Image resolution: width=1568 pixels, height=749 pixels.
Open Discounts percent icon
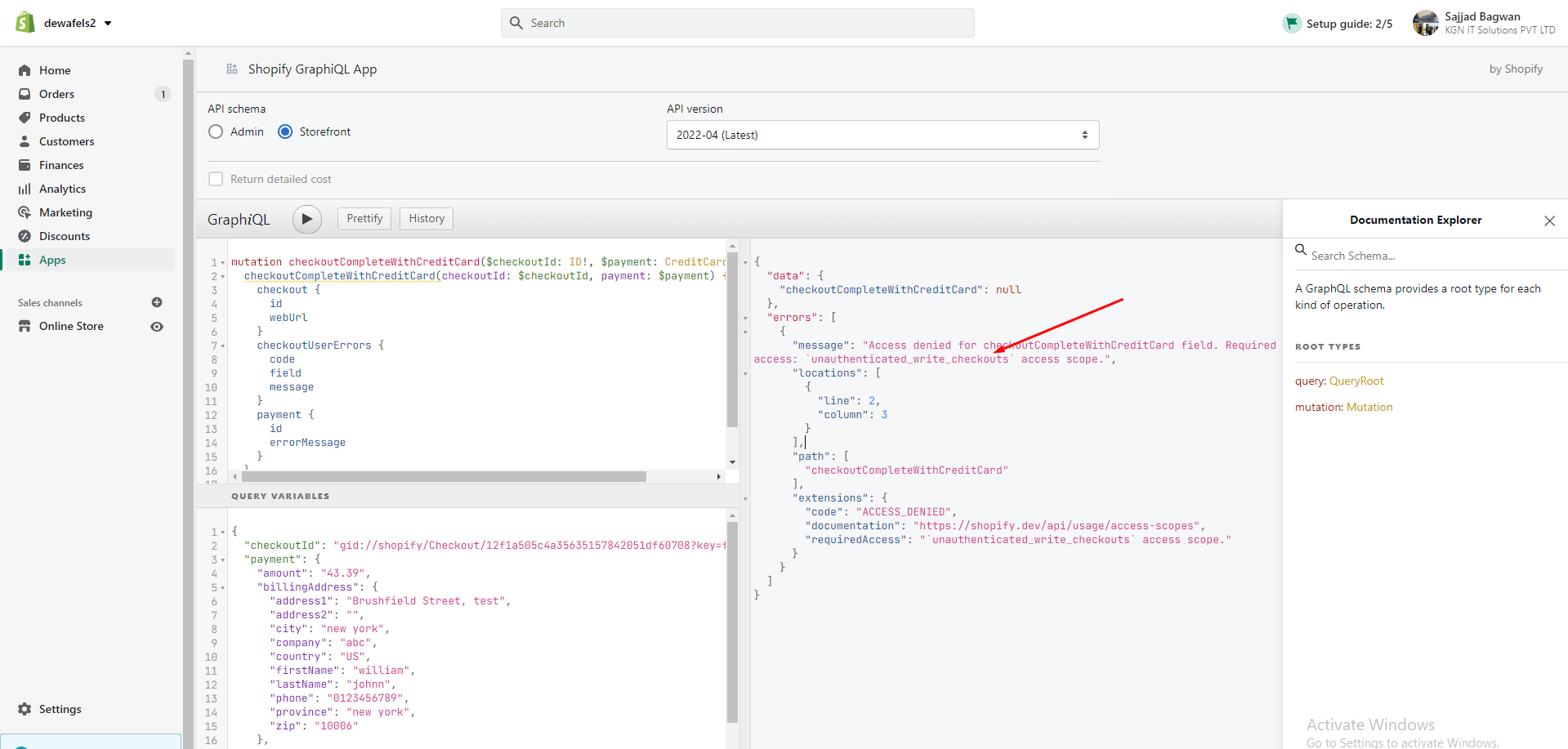pyautogui.click(x=25, y=236)
